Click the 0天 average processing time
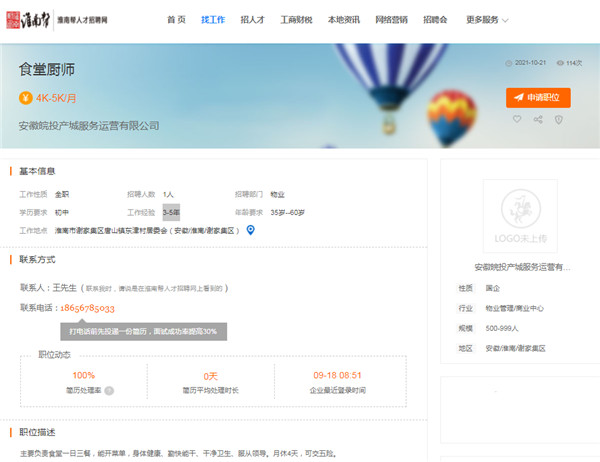Viewport: 600px width, 462px height. (210, 376)
